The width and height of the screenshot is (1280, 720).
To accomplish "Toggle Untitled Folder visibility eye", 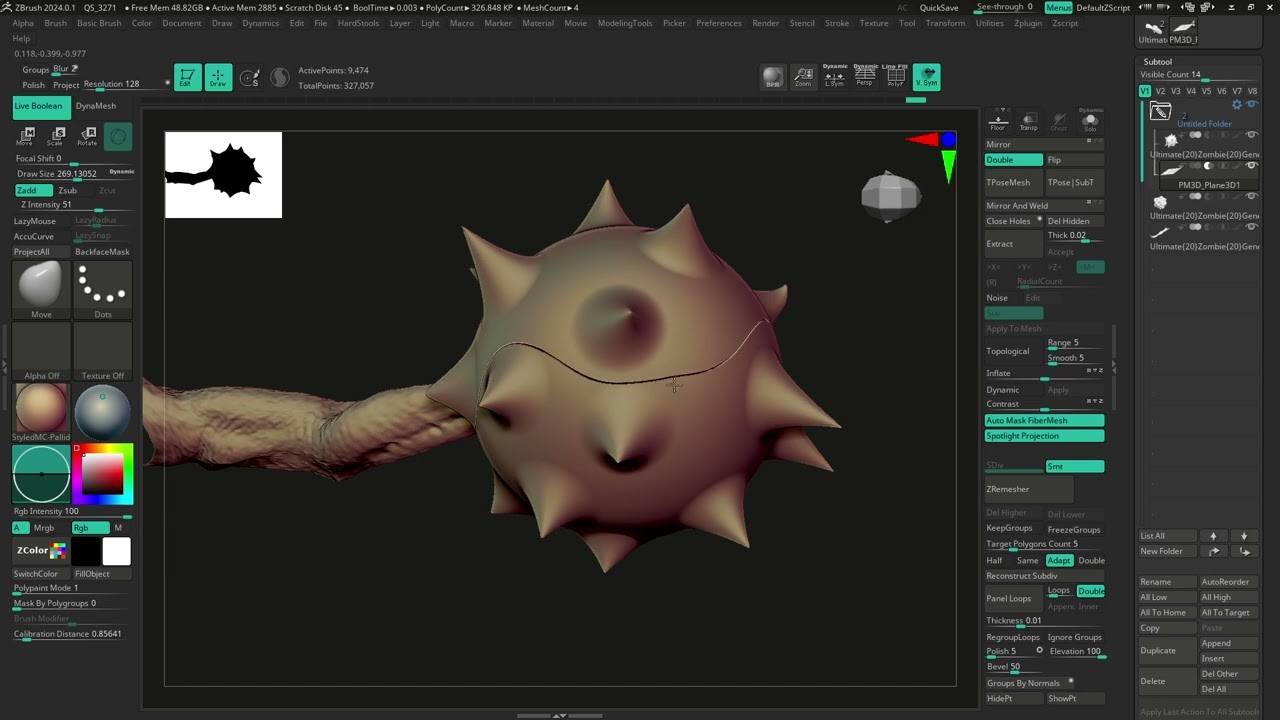I will point(1251,105).
